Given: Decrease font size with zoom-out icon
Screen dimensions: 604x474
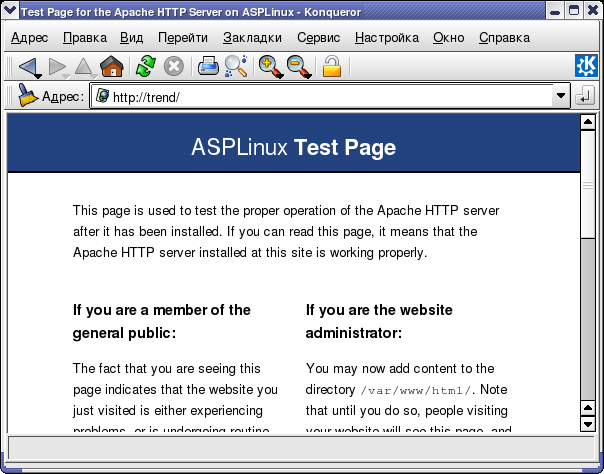Looking at the screenshot, I should tap(298, 67).
